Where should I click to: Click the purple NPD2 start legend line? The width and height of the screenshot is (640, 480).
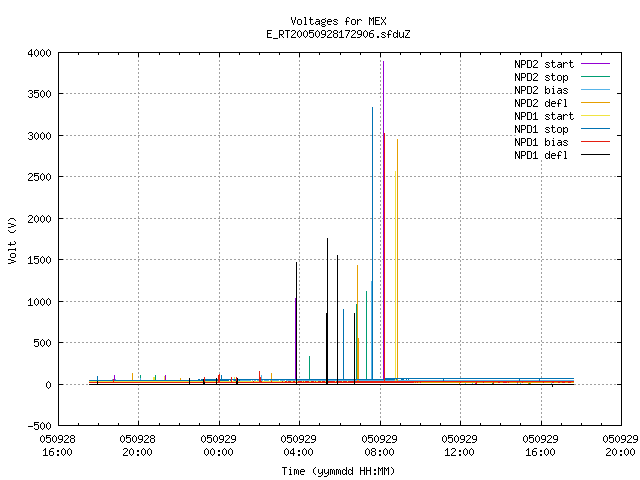pyautogui.click(x=596, y=64)
